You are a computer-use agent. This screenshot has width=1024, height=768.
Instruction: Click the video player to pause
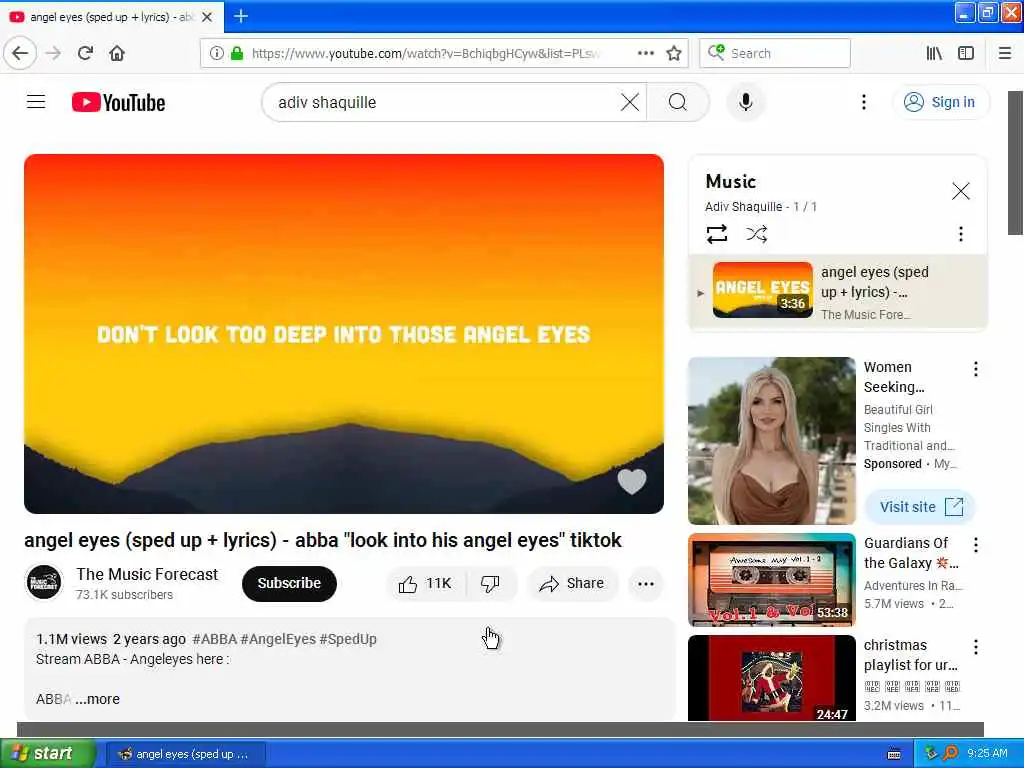pyautogui.click(x=344, y=333)
